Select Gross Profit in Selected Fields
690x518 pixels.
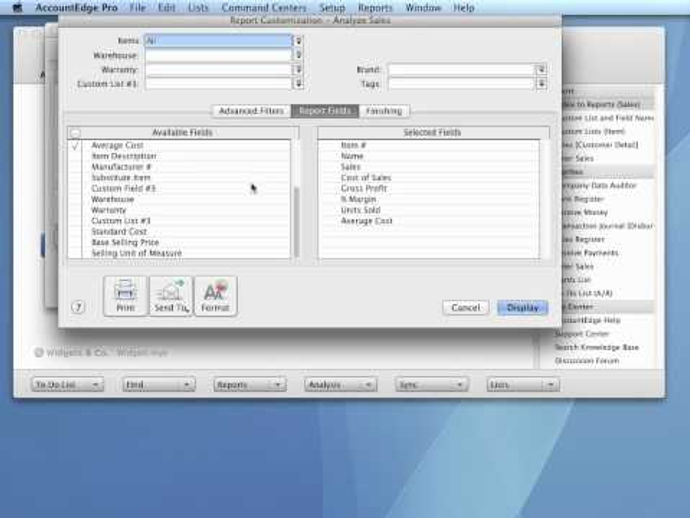point(363,188)
